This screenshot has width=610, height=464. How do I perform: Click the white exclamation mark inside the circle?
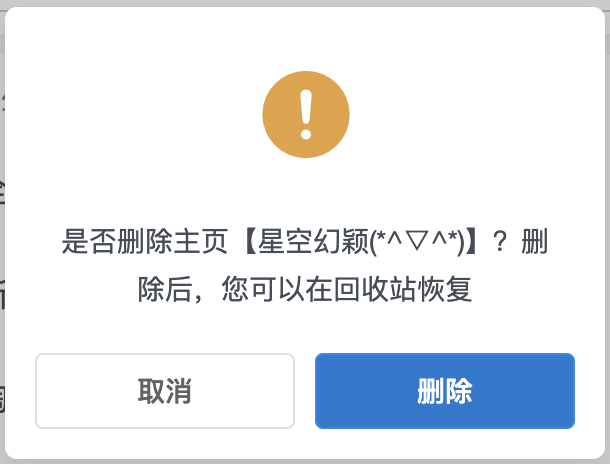point(306,114)
